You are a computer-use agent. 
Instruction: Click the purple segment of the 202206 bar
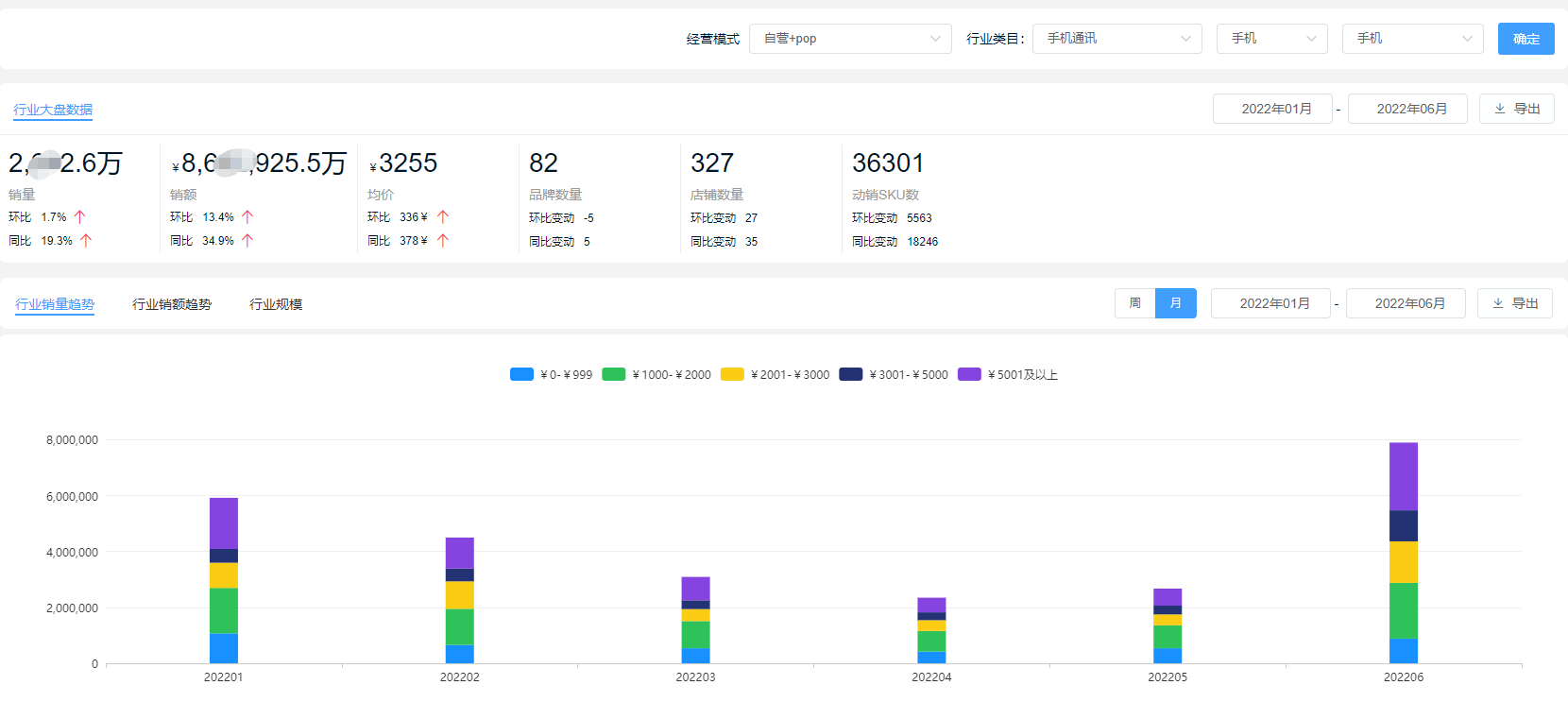coord(1404,476)
